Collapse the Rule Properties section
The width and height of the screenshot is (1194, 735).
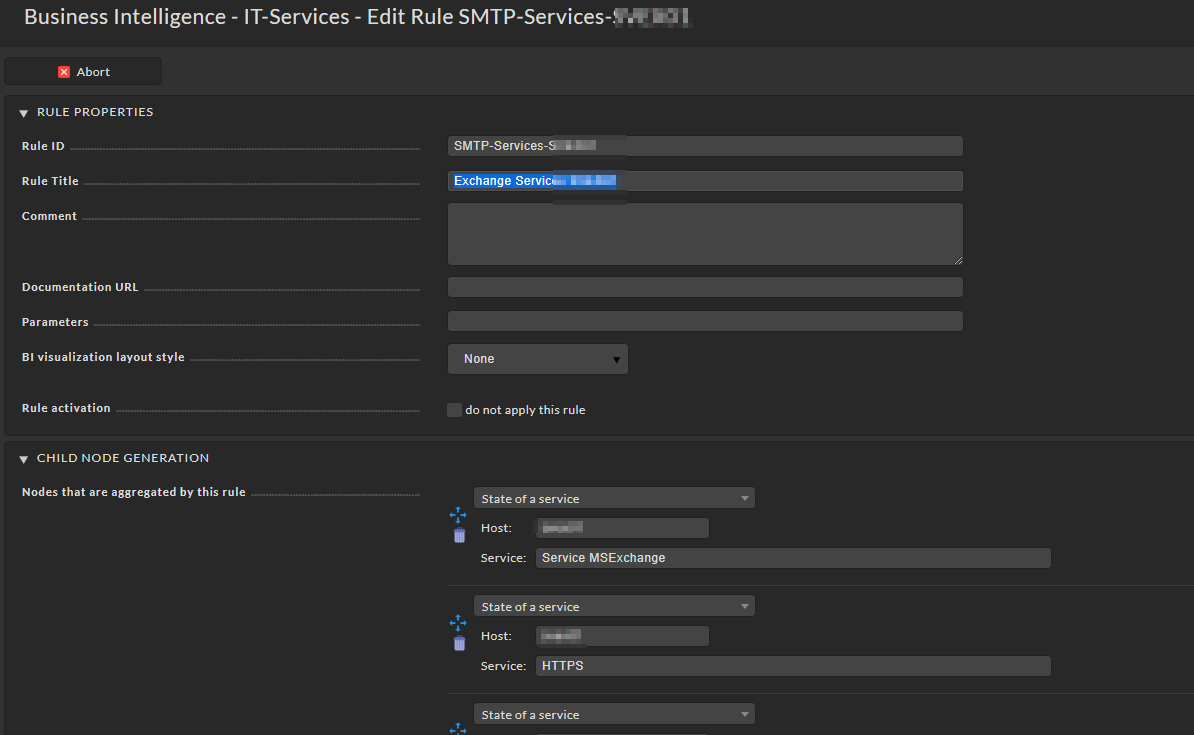coord(24,113)
